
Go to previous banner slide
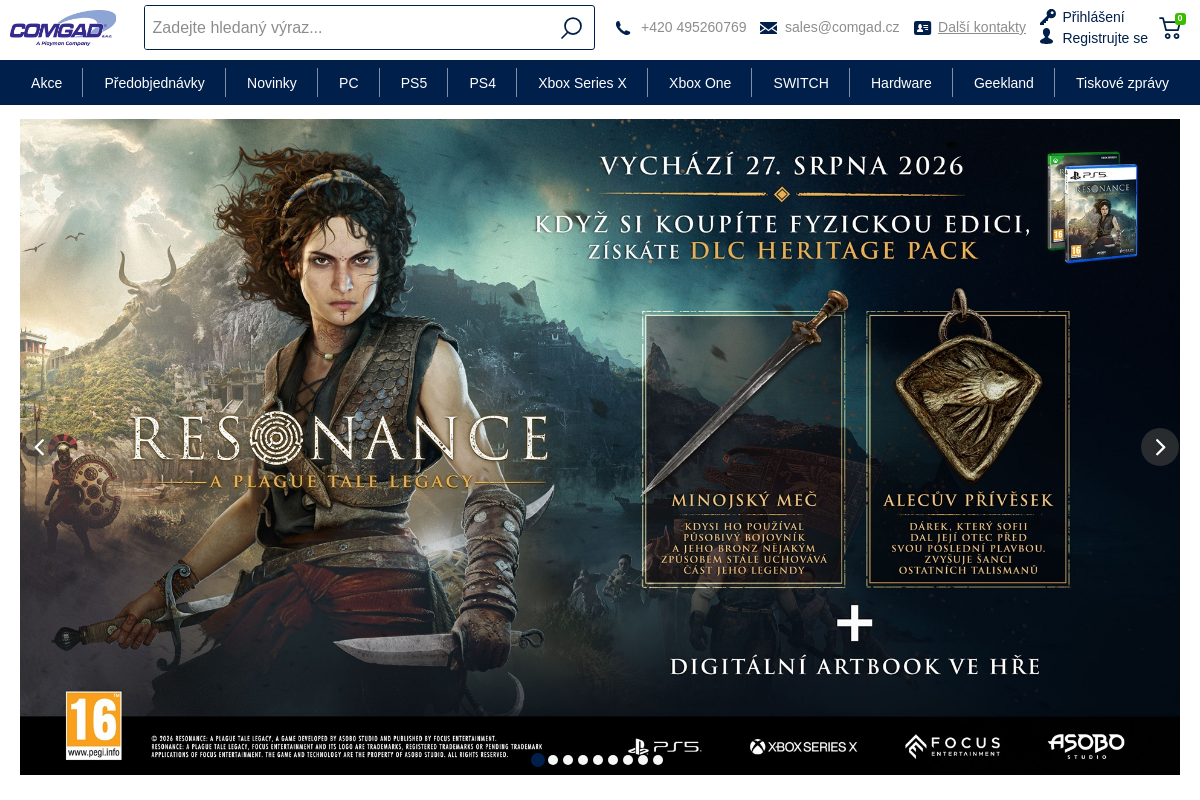click(39, 447)
